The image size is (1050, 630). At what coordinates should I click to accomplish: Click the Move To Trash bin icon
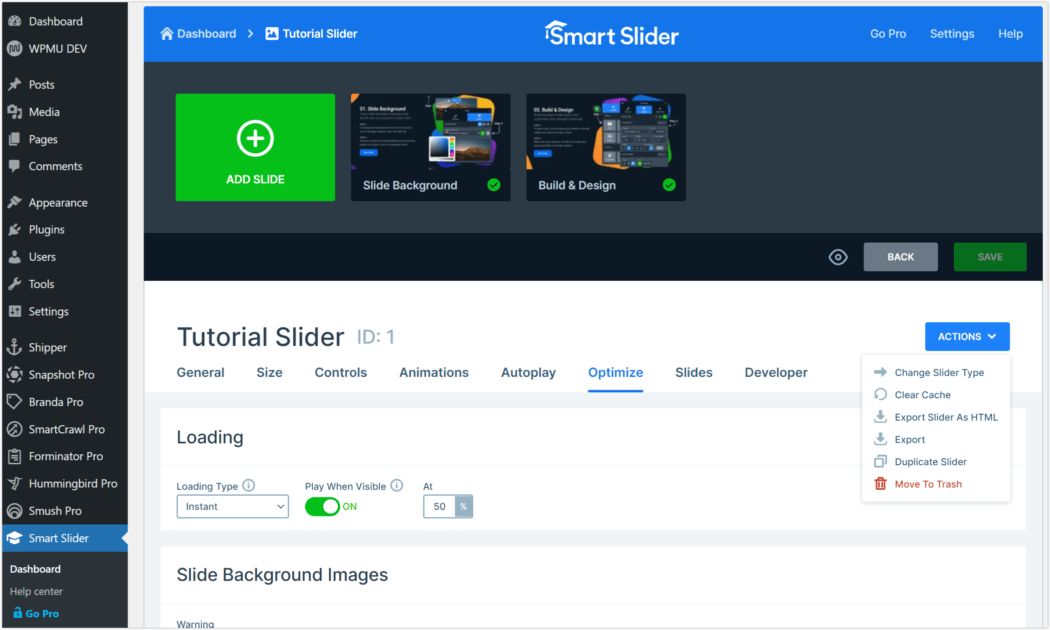pyautogui.click(x=881, y=483)
